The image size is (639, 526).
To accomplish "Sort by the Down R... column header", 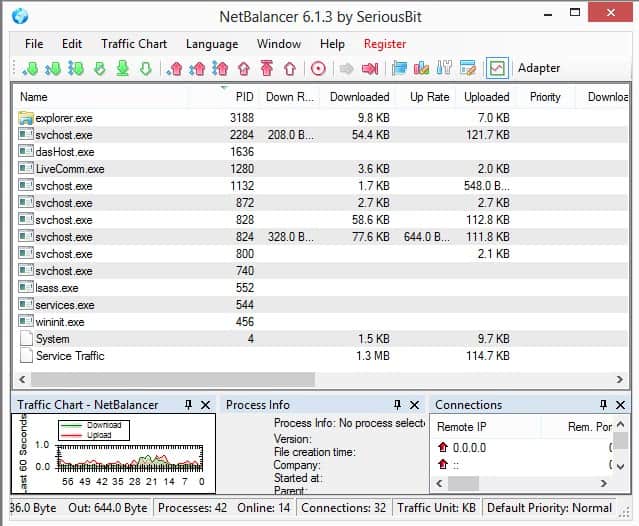I will point(290,97).
